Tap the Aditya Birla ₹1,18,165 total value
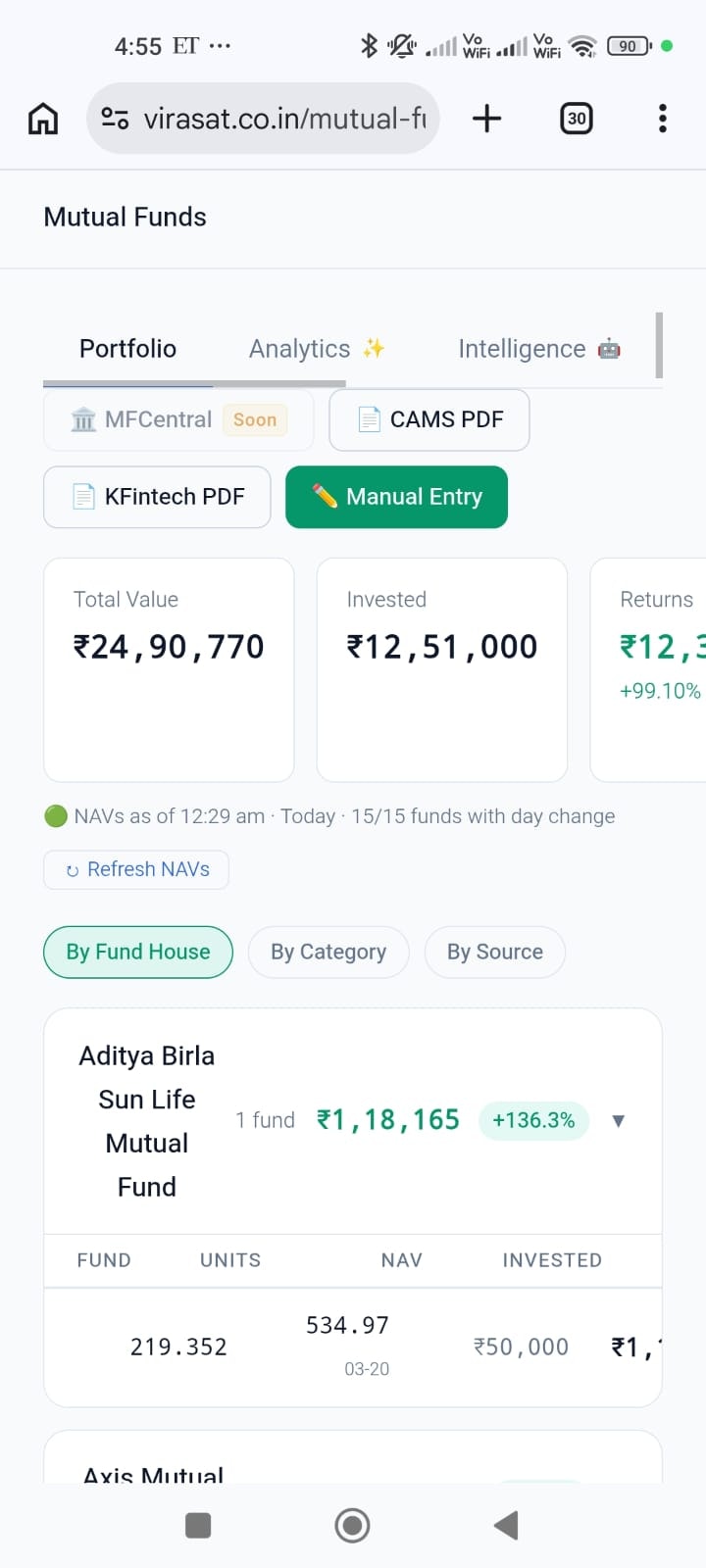This screenshot has width=706, height=1568. tap(388, 1119)
